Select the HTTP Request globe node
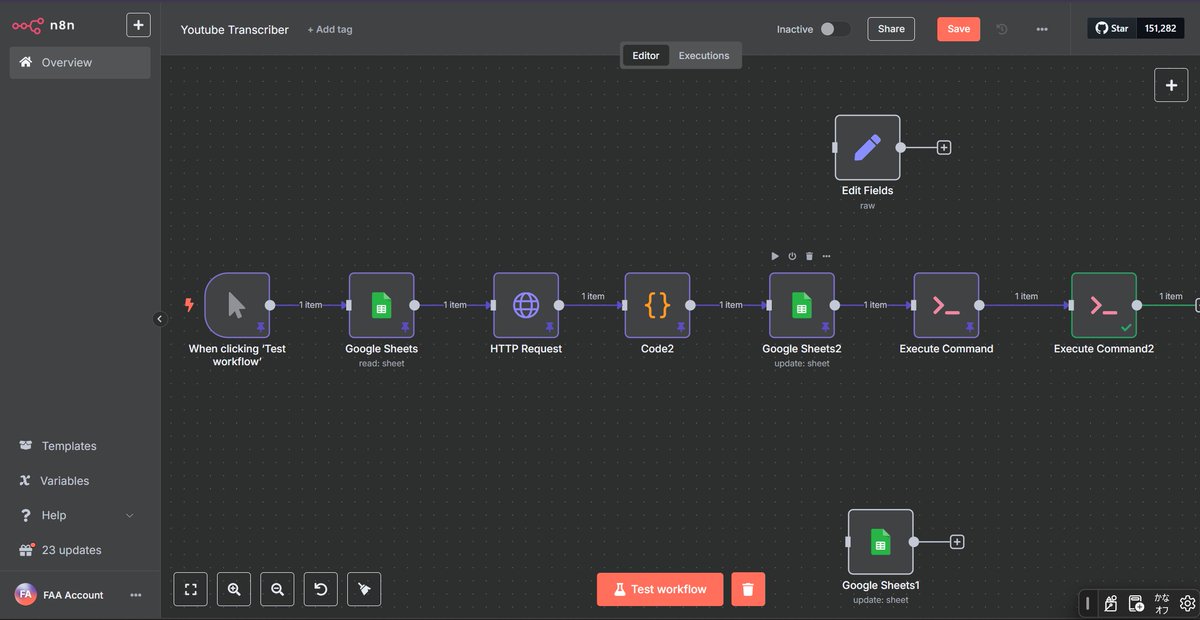Image resolution: width=1200 pixels, height=620 pixels. [x=526, y=305]
